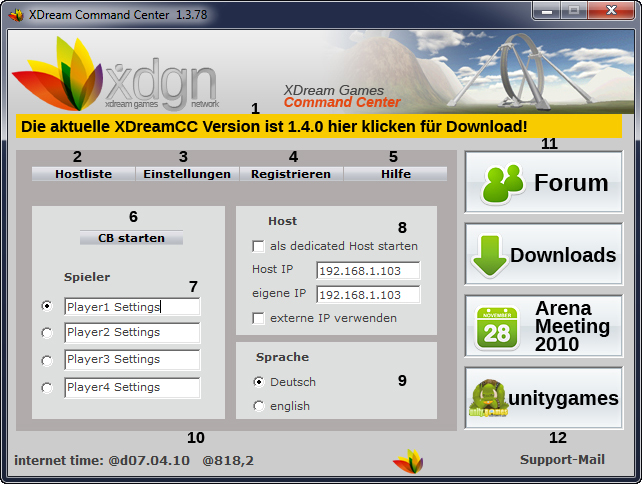Select english language radio button
This screenshot has height=484, width=642.
point(259,406)
